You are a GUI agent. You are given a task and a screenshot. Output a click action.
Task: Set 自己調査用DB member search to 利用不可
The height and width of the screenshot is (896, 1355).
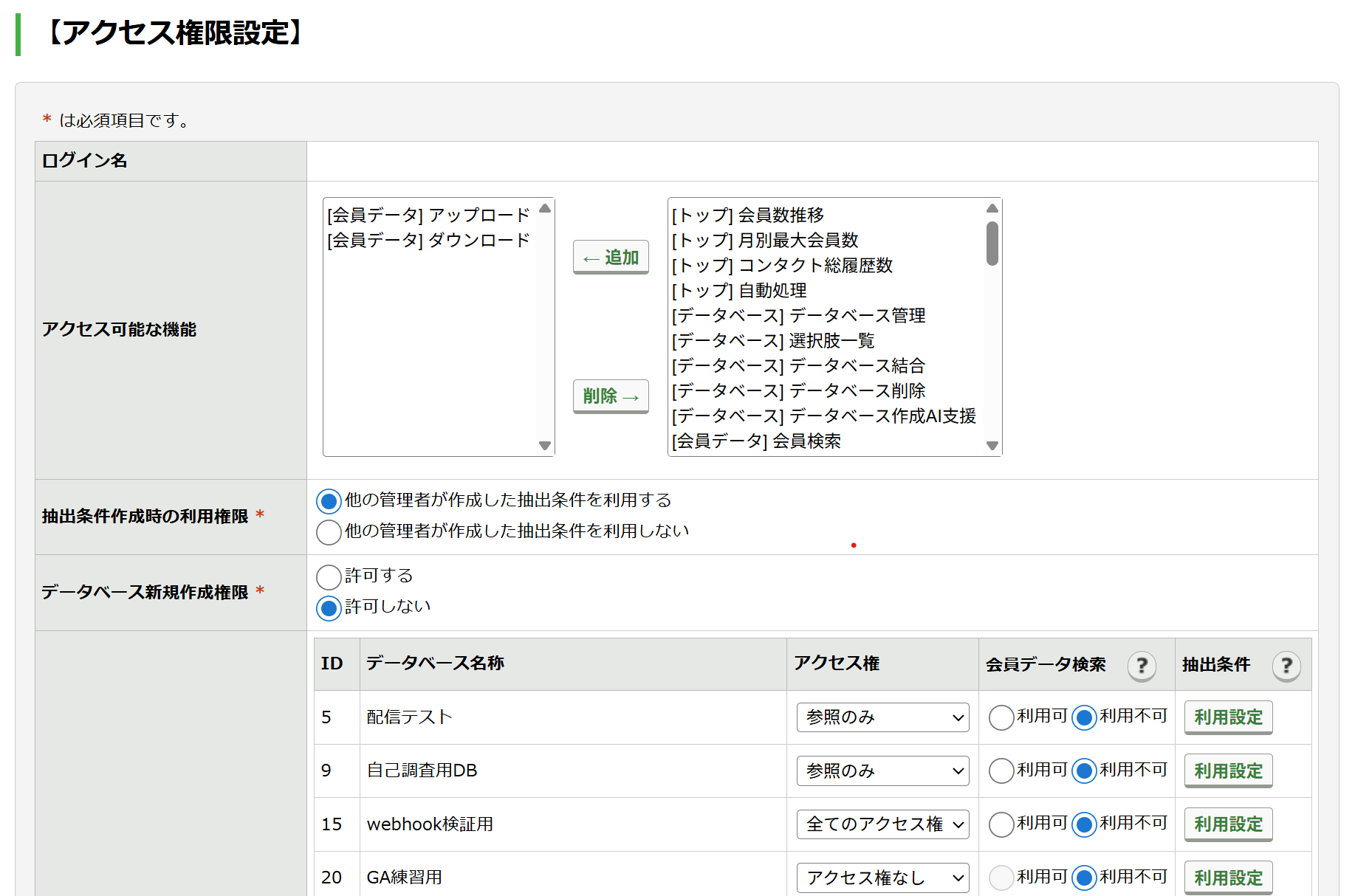click(x=1084, y=771)
